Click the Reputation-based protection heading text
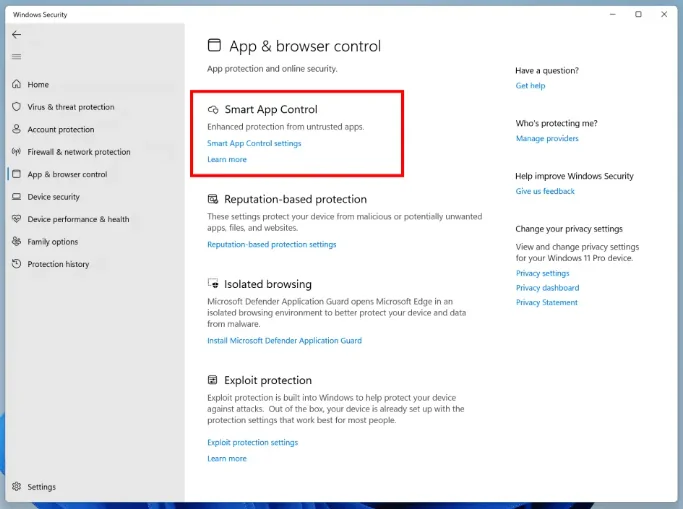Viewport: 683px width, 509px height. click(295, 199)
